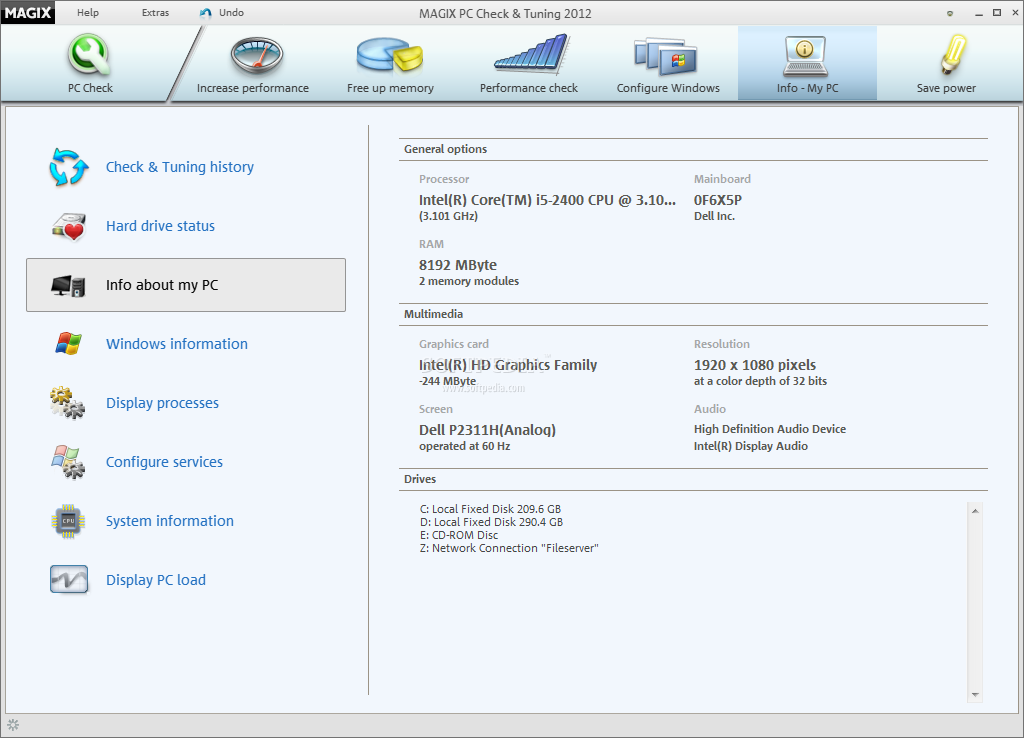Click the 8192 MByte RAM value
Screen dimensions: 1024x738
click(458, 265)
